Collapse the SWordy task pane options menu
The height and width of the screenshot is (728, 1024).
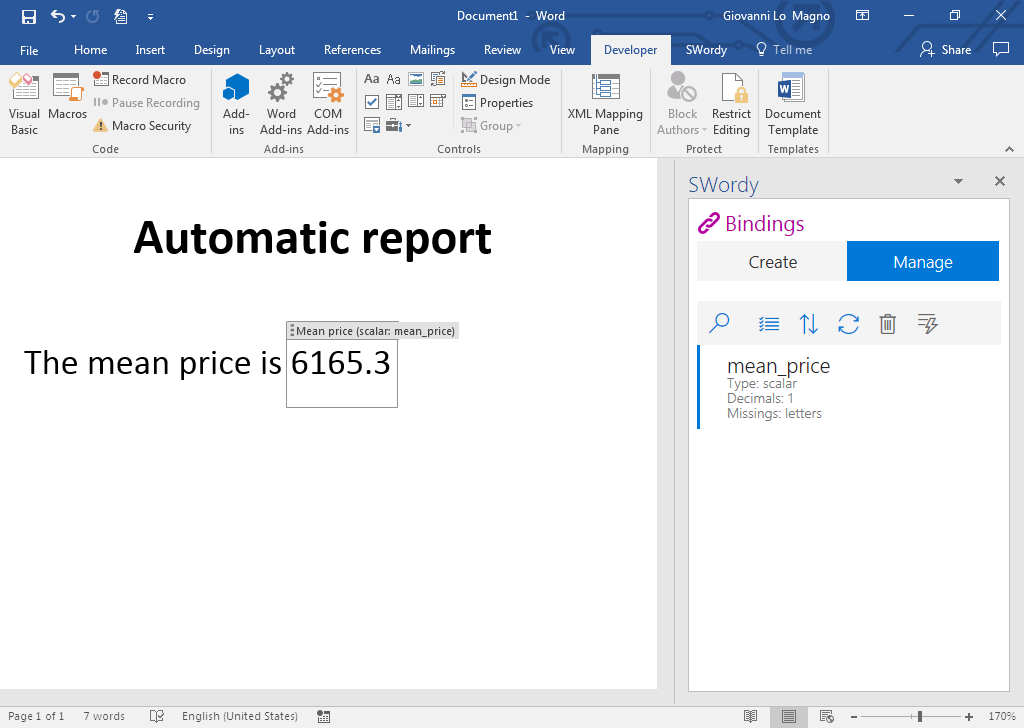pyautogui.click(x=958, y=181)
